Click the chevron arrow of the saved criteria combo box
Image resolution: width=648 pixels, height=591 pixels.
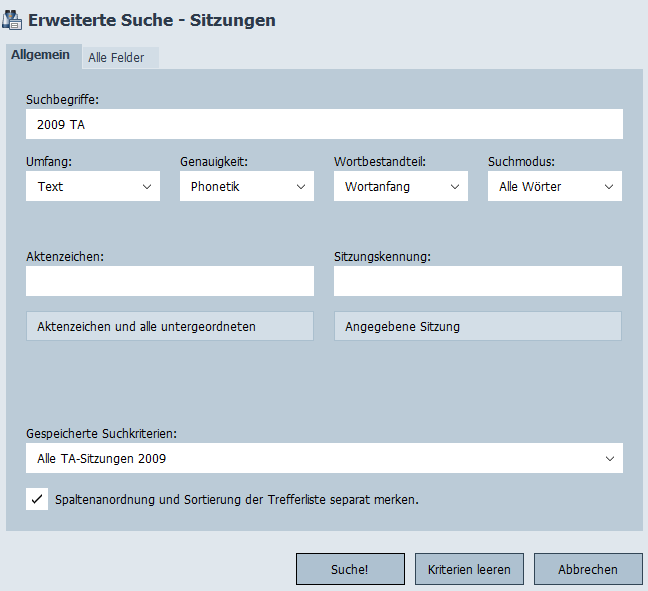click(x=610, y=458)
